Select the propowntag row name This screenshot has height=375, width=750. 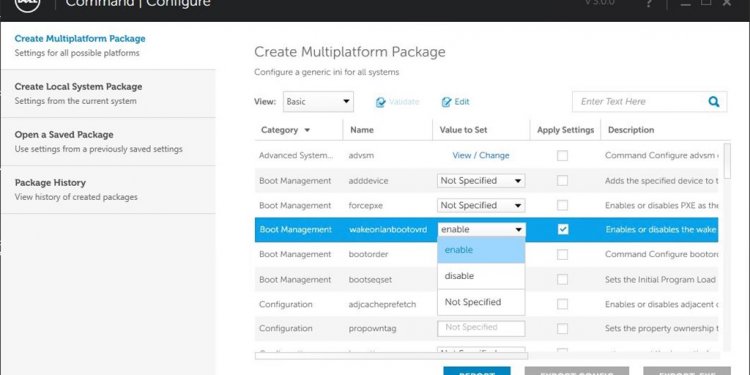pyautogui.click(x=371, y=329)
